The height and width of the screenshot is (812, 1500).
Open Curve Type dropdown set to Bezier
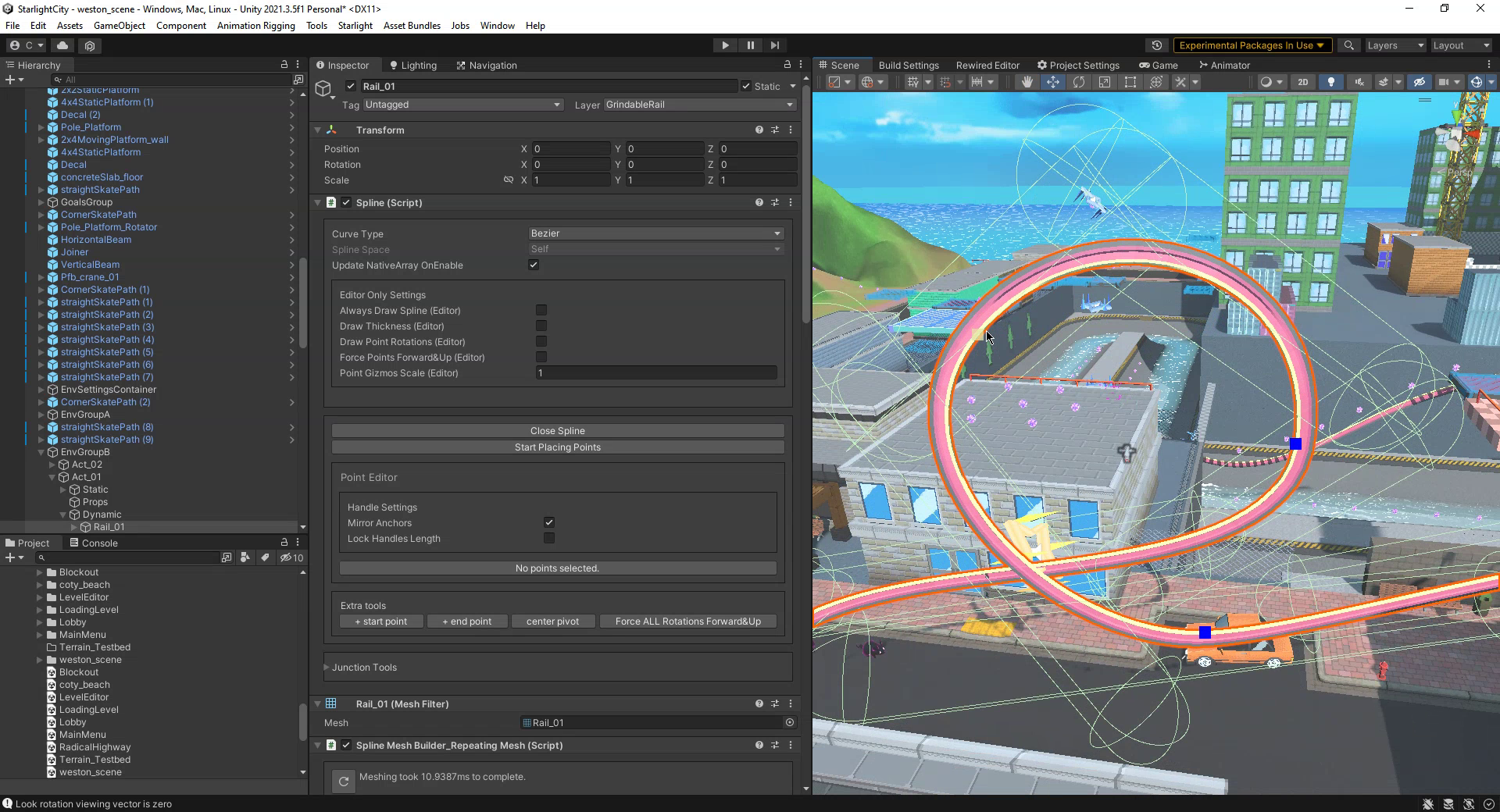[656, 233]
